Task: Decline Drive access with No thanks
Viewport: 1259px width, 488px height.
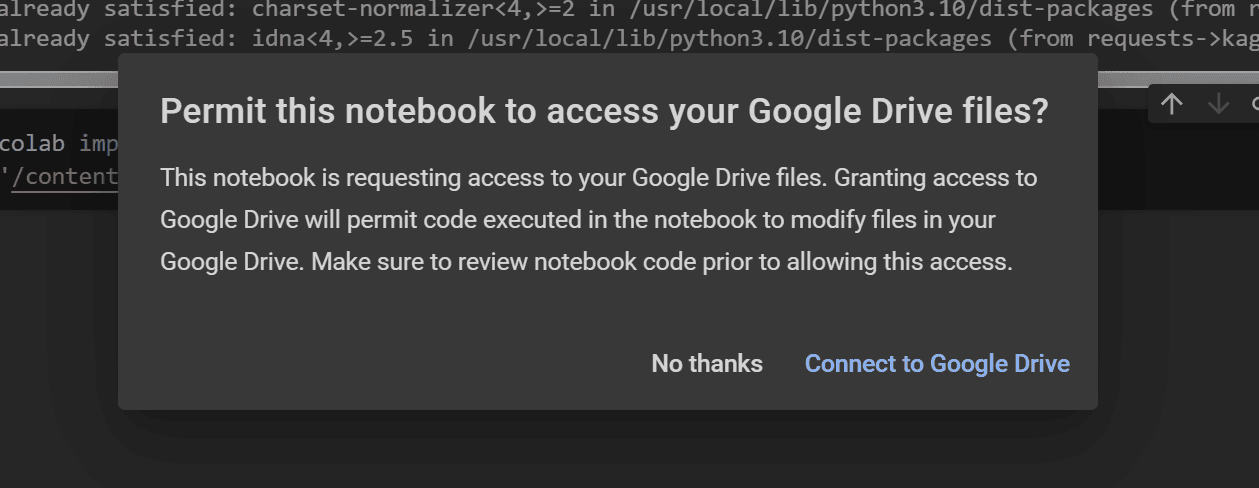Action: [707, 364]
